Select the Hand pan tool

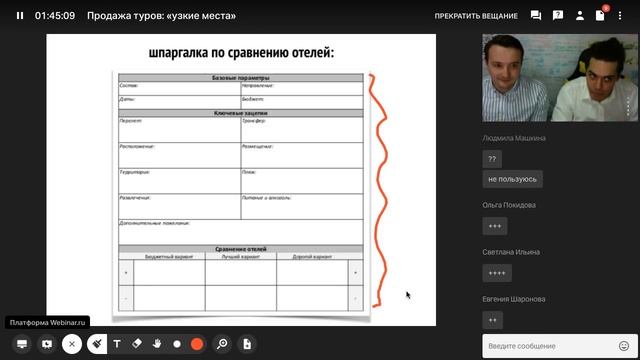(157, 344)
